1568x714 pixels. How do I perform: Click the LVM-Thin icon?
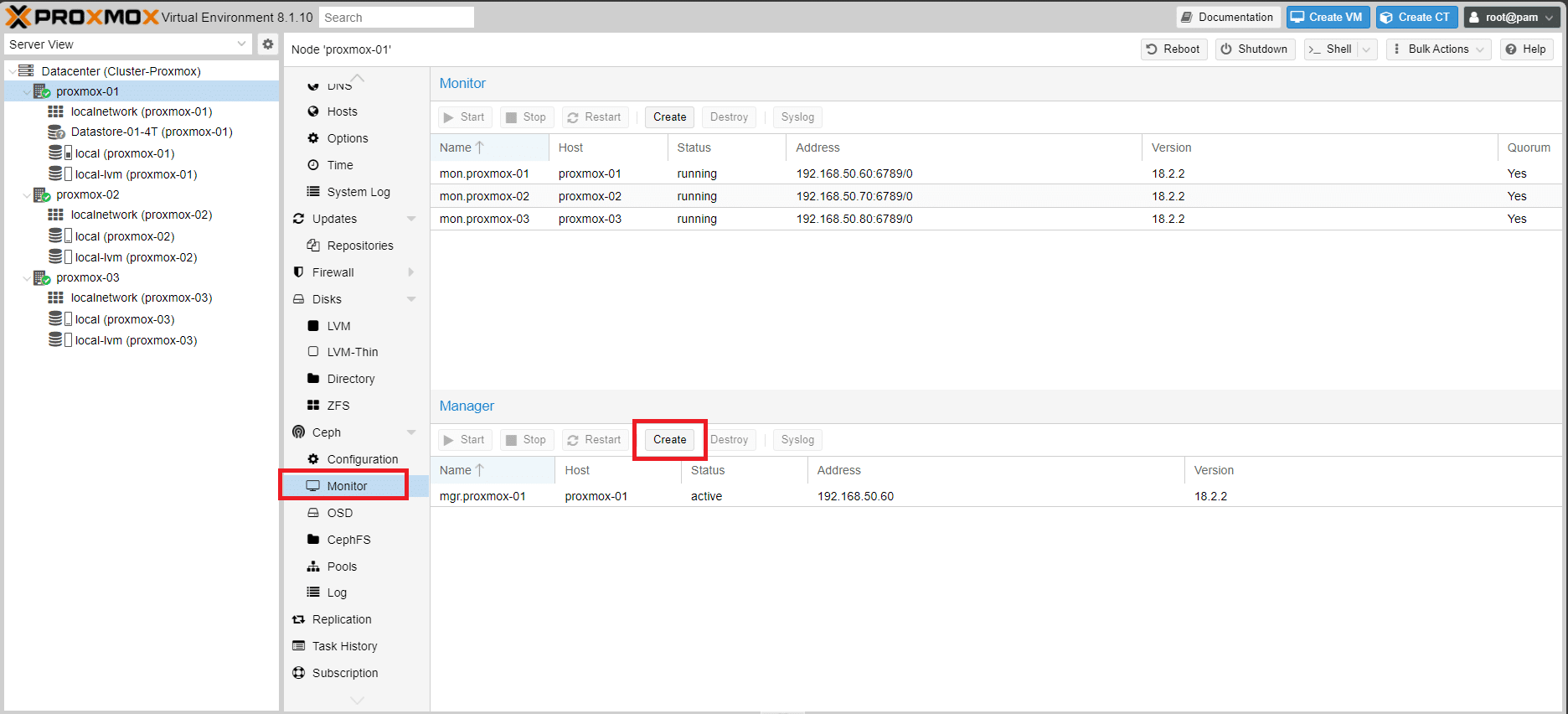point(313,352)
